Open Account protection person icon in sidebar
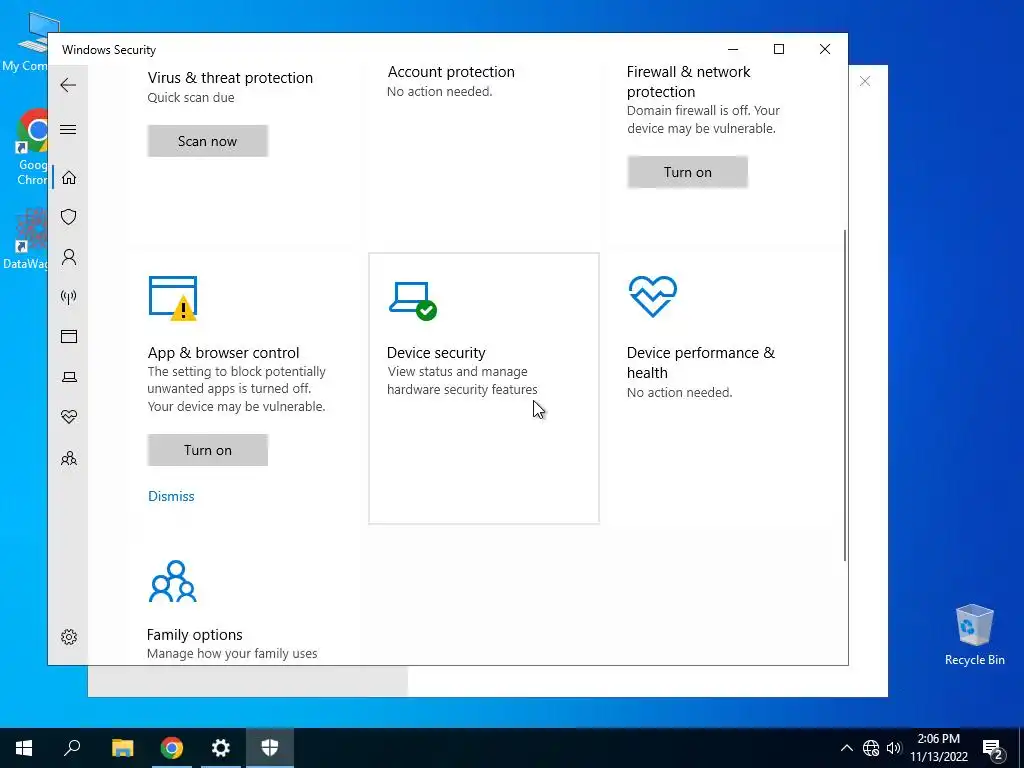 pyautogui.click(x=69, y=257)
